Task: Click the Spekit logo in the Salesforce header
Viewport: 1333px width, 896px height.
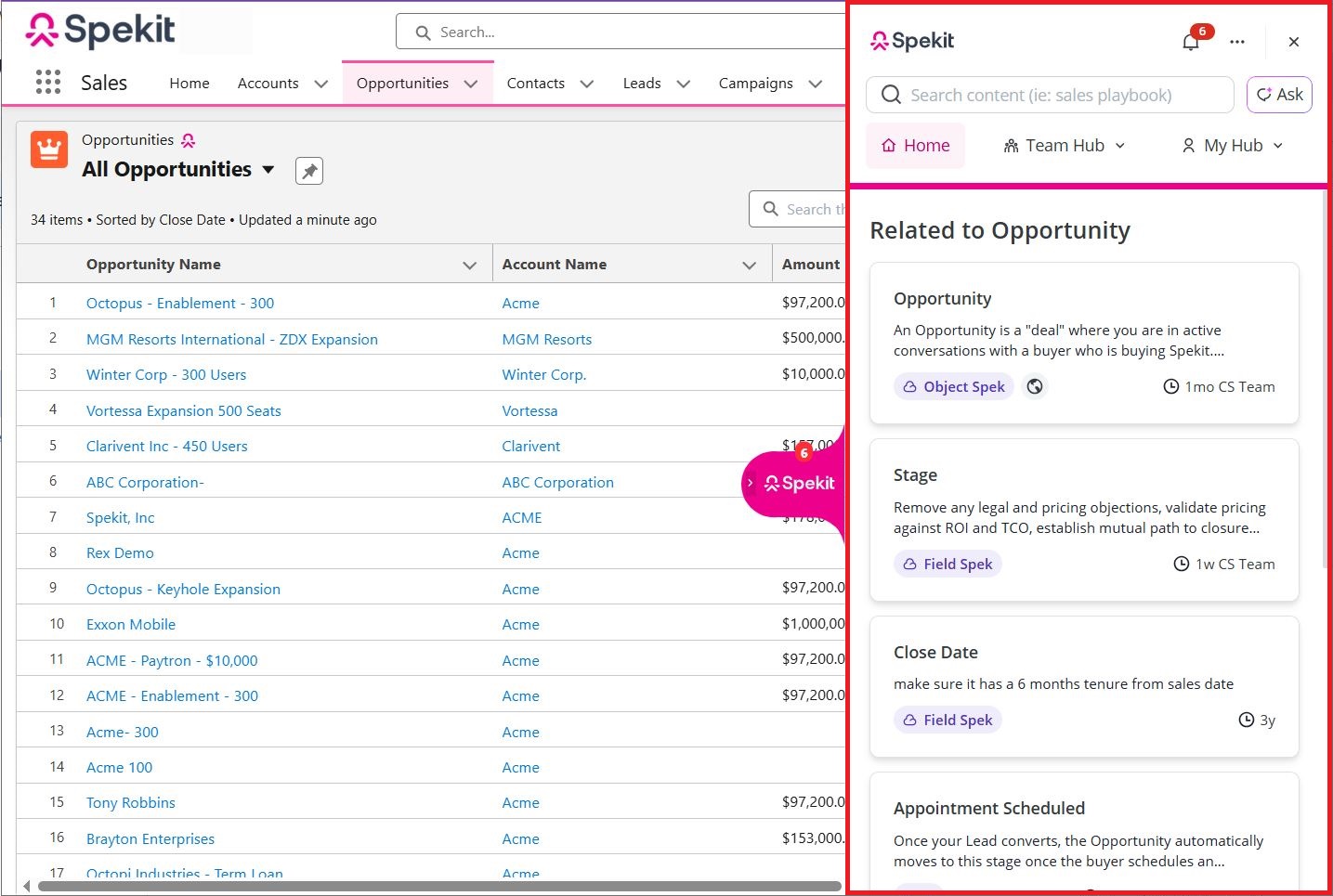Action: click(100, 31)
